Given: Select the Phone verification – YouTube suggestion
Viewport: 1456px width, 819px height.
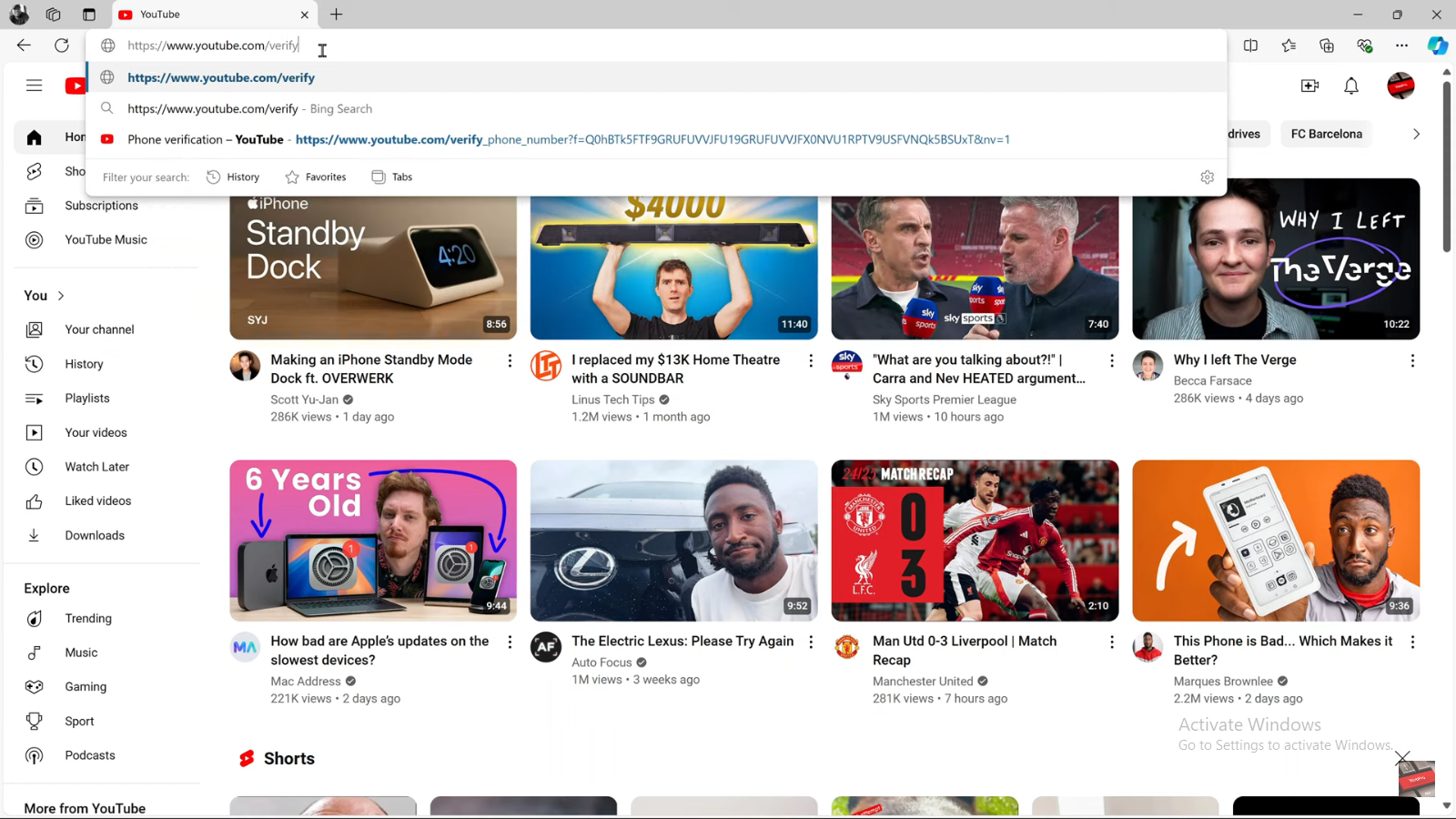Looking at the screenshot, I should pos(656,139).
